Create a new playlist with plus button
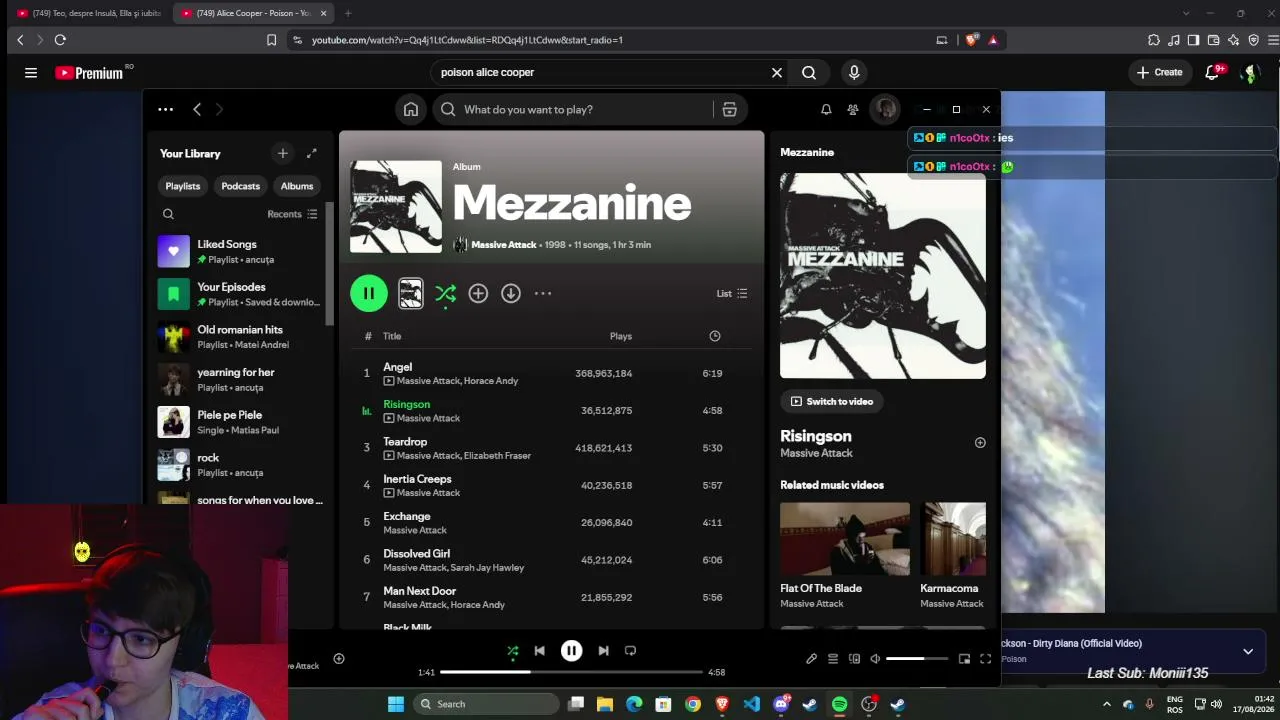The width and height of the screenshot is (1280, 720). click(283, 153)
